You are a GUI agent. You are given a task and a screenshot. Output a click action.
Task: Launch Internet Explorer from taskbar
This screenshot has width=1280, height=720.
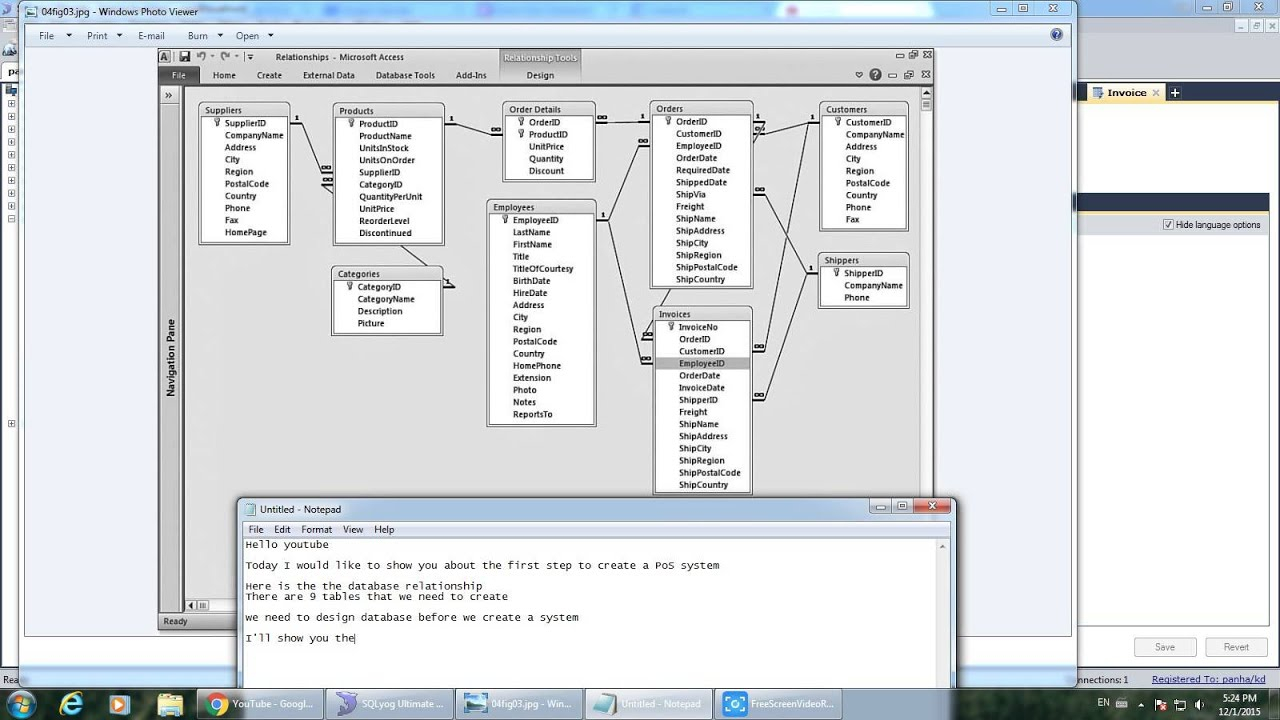(71, 704)
